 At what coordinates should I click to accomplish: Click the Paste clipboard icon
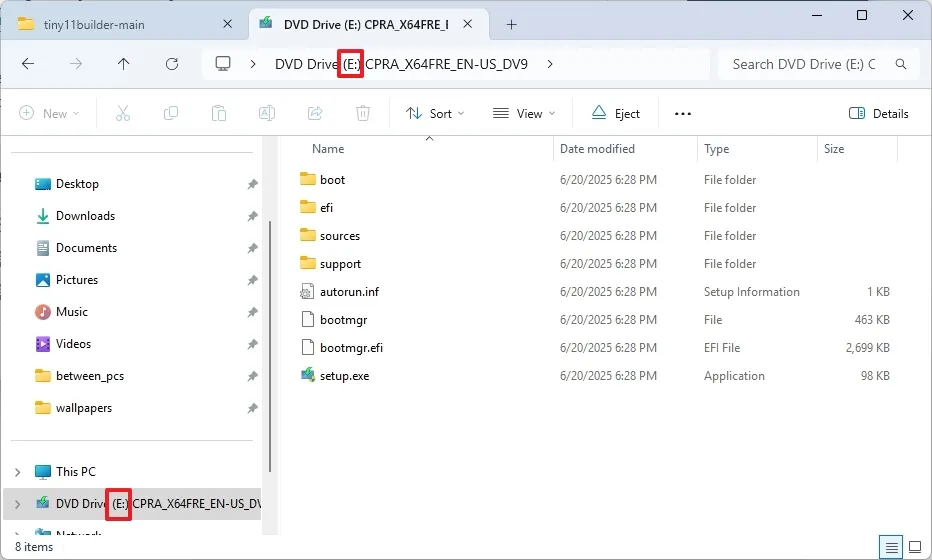(x=219, y=113)
